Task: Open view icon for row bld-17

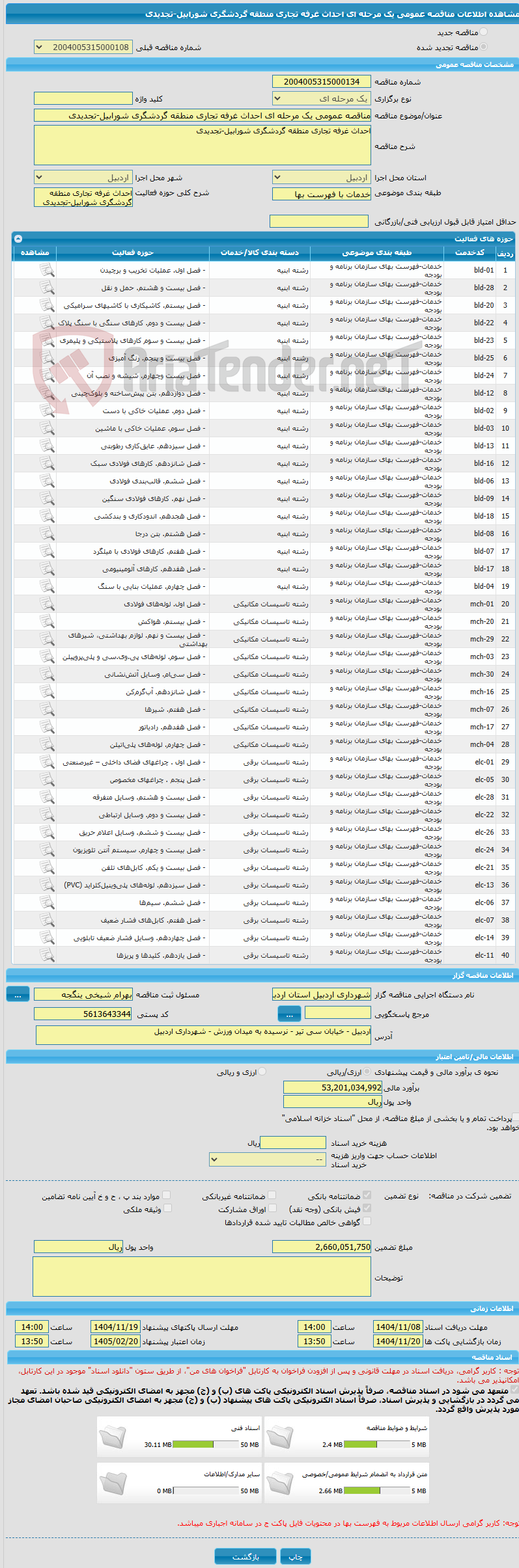Action: tap(47, 569)
